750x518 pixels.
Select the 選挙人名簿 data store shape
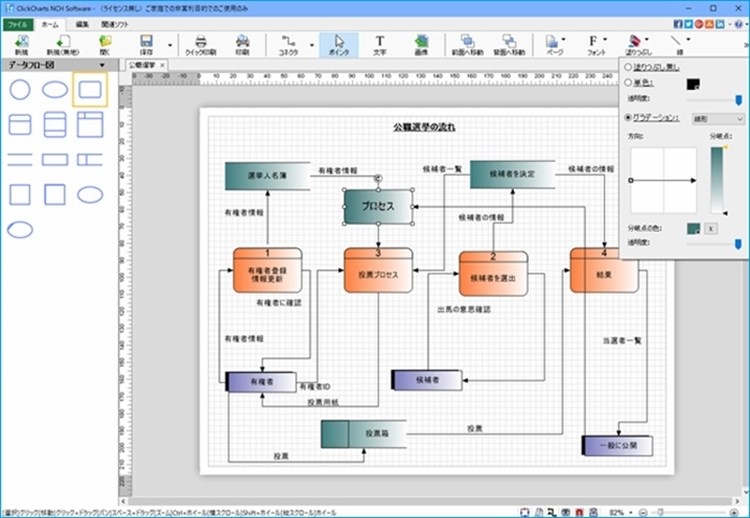click(267, 176)
